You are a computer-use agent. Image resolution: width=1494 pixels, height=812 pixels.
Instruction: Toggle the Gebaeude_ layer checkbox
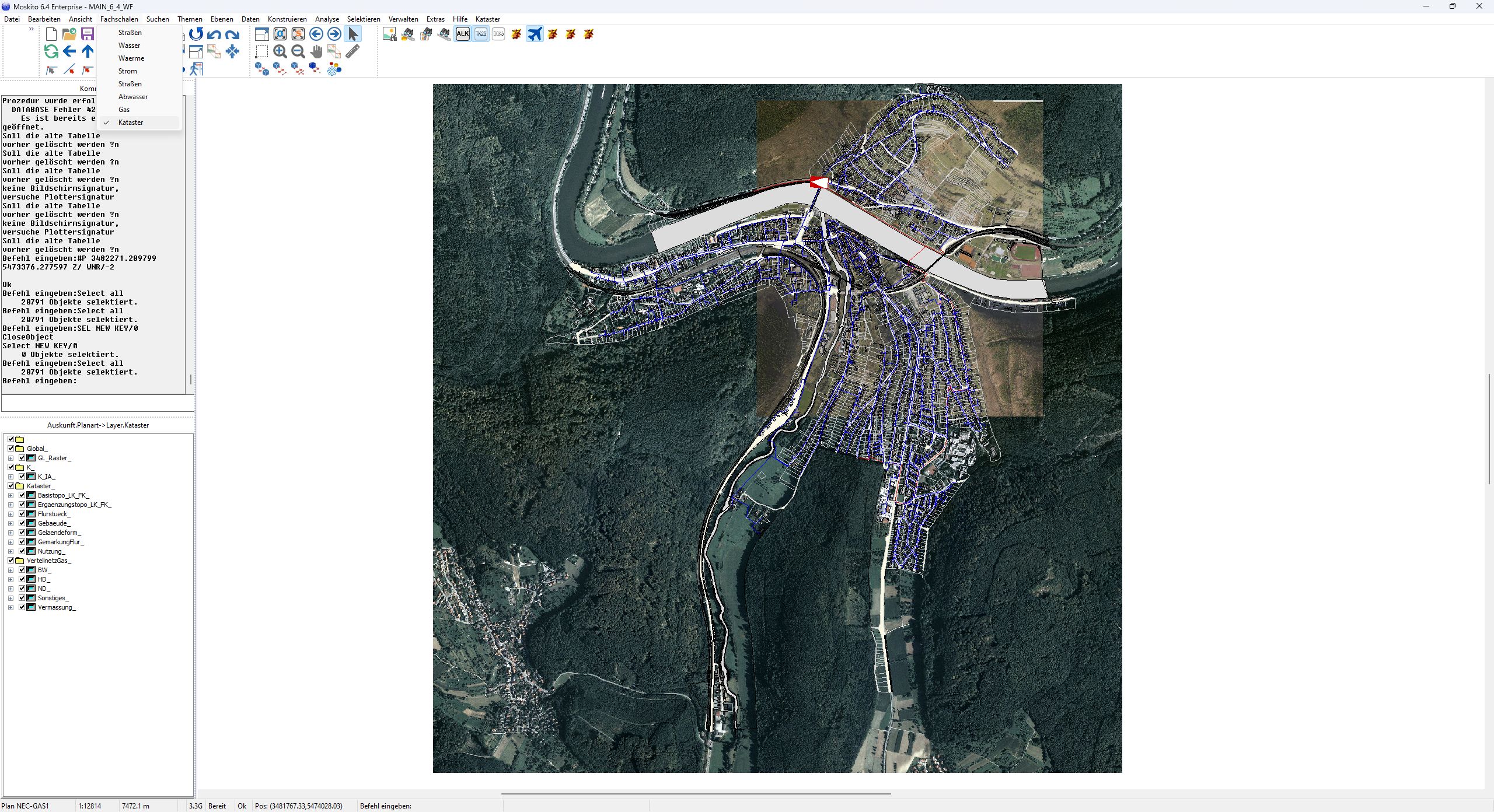tap(22, 523)
